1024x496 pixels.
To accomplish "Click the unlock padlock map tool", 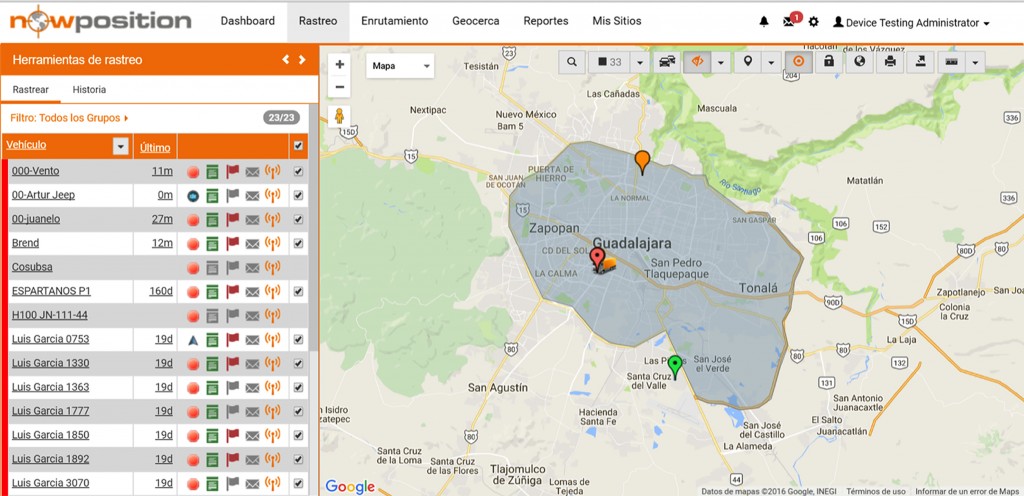I will click(x=828, y=62).
